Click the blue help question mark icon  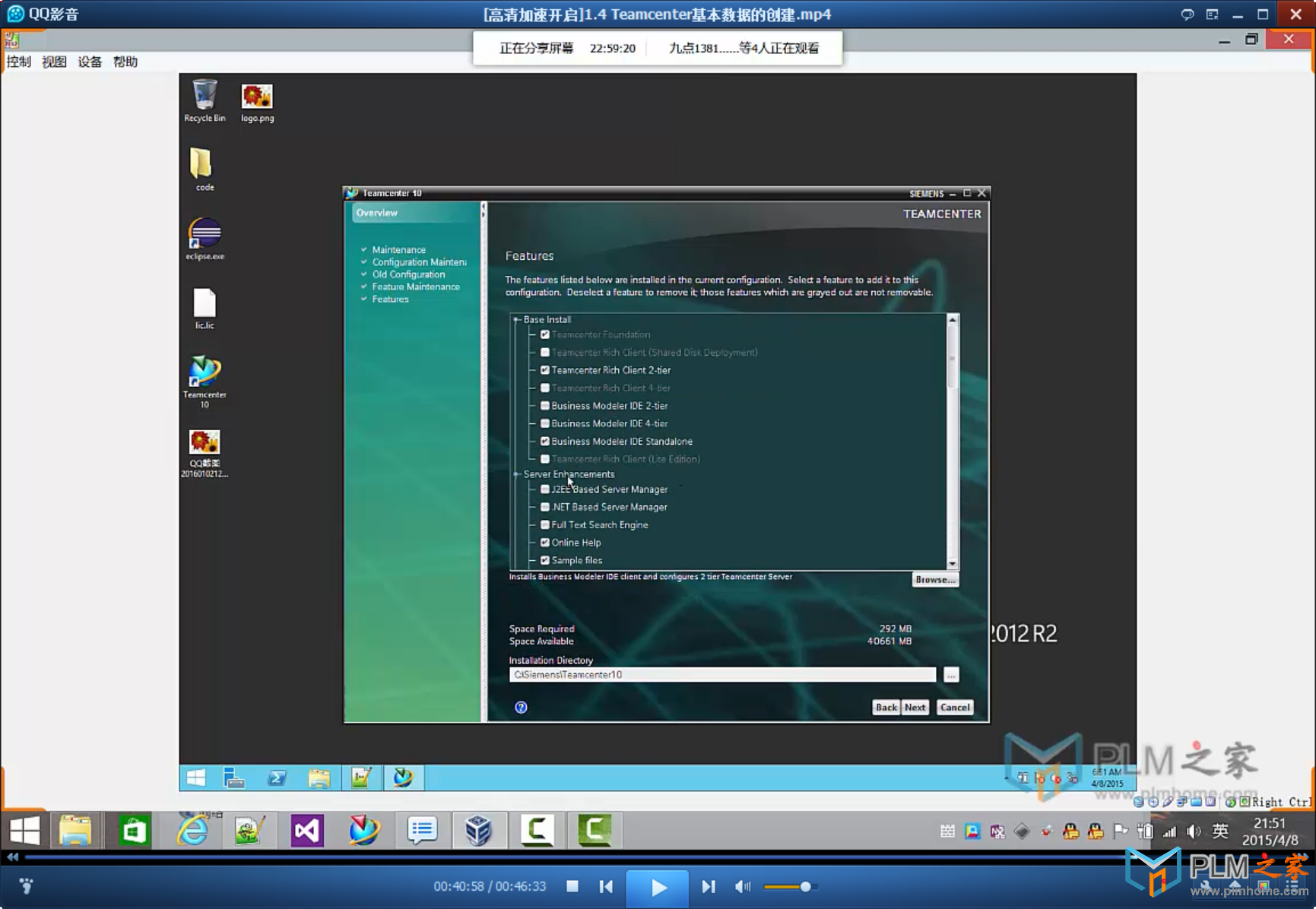(x=521, y=707)
